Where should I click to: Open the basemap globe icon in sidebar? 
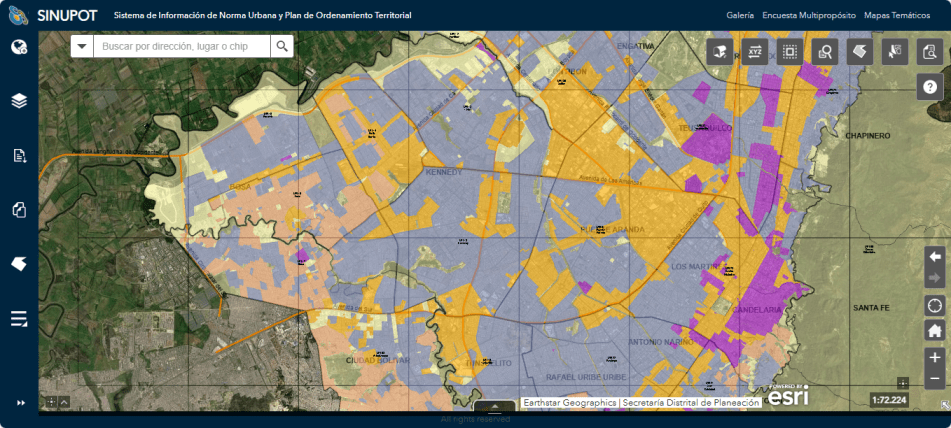tap(19, 47)
